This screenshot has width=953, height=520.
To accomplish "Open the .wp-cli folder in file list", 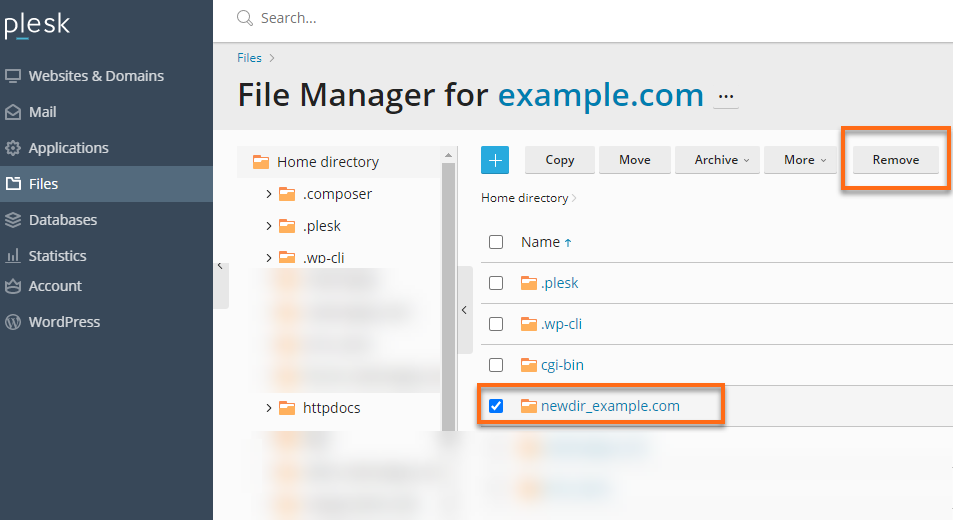I will (x=561, y=324).
